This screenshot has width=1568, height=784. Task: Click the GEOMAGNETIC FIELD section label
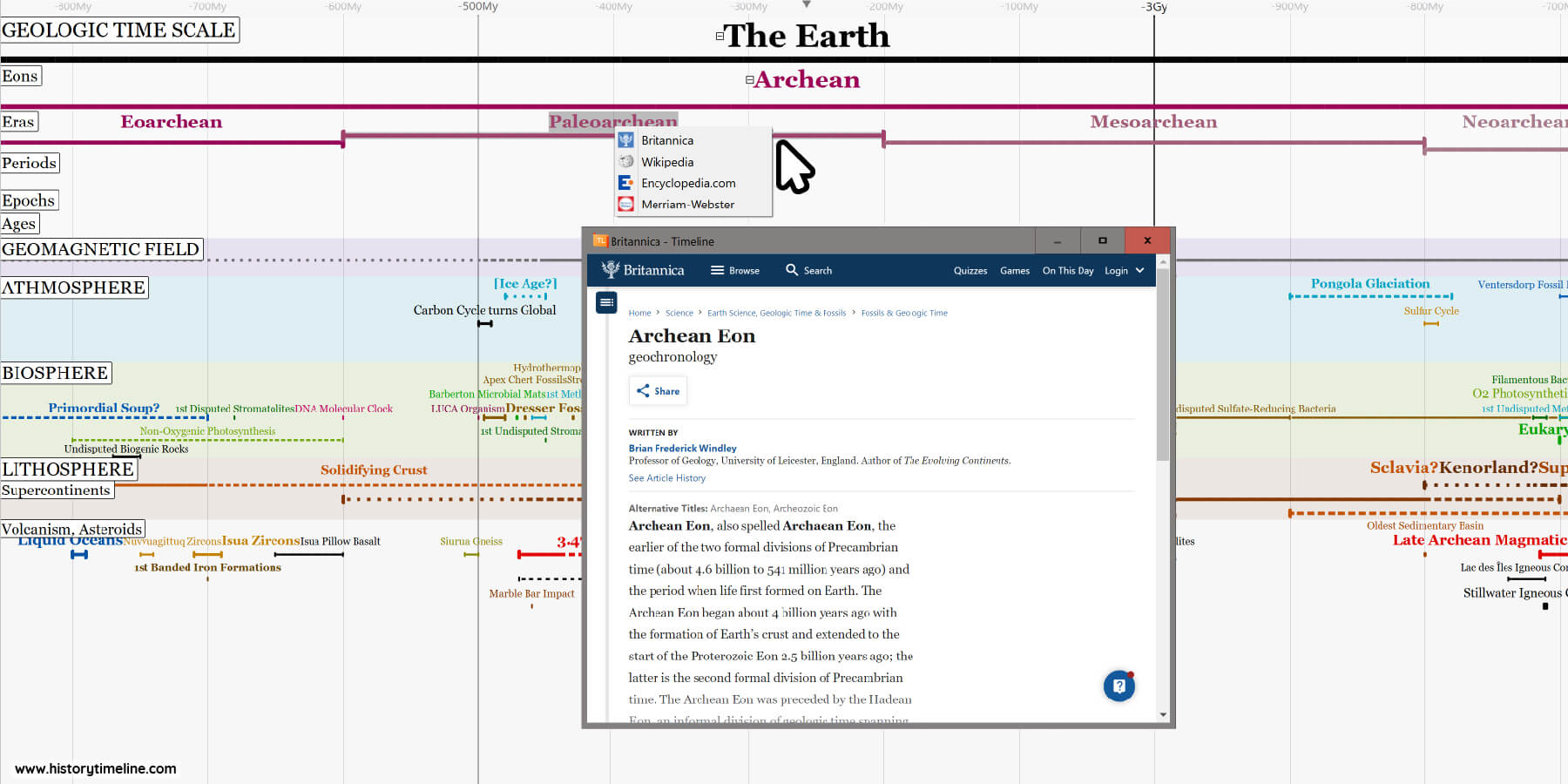101,249
